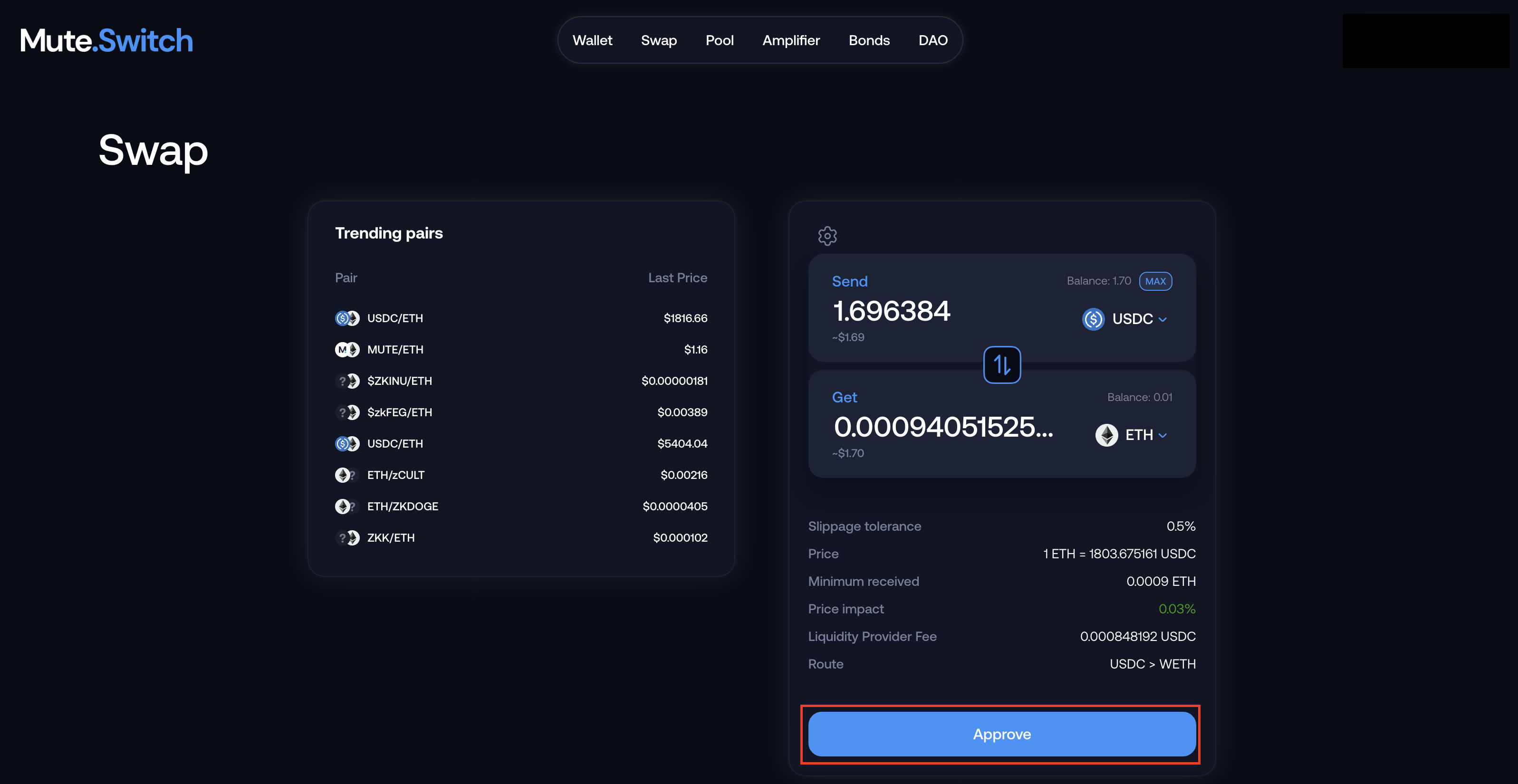The image size is (1518, 784).
Task: Click the MUTE/ETH pair token icon
Action: tap(346, 350)
